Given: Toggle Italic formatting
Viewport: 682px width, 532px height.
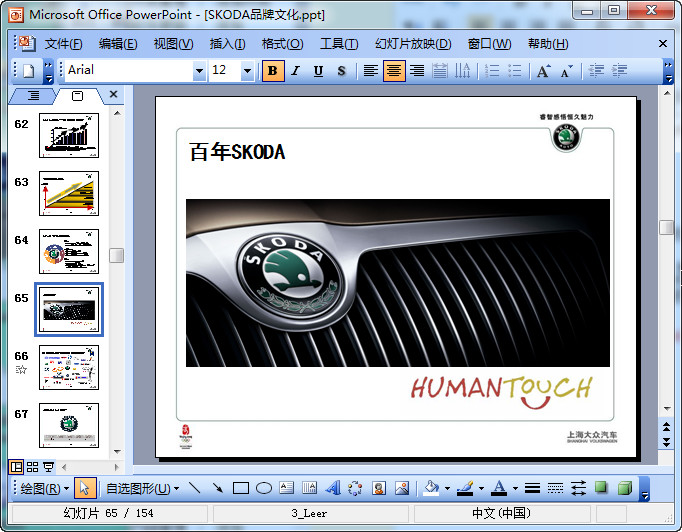Looking at the screenshot, I should [296, 71].
